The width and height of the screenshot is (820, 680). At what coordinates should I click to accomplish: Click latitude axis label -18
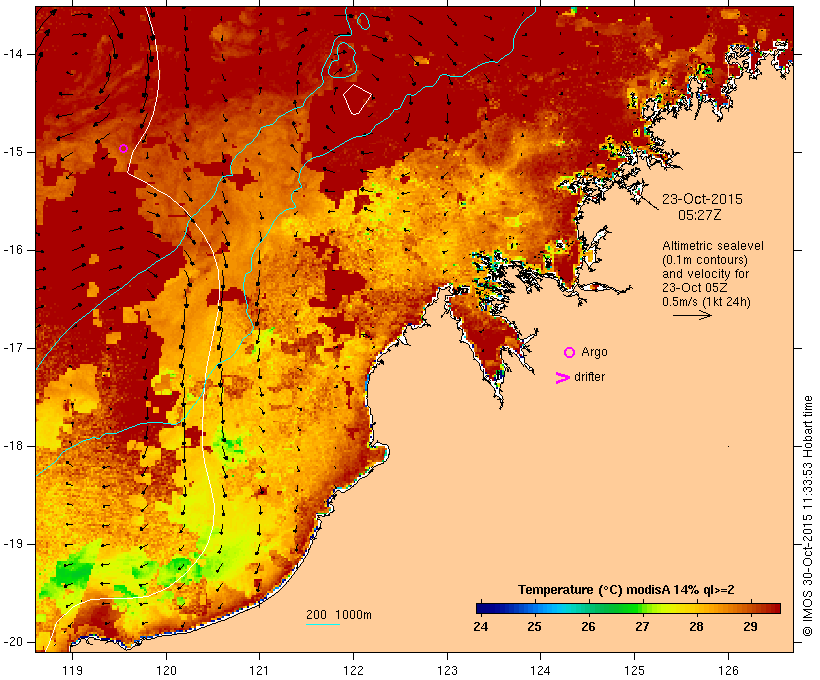pos(13,446)
